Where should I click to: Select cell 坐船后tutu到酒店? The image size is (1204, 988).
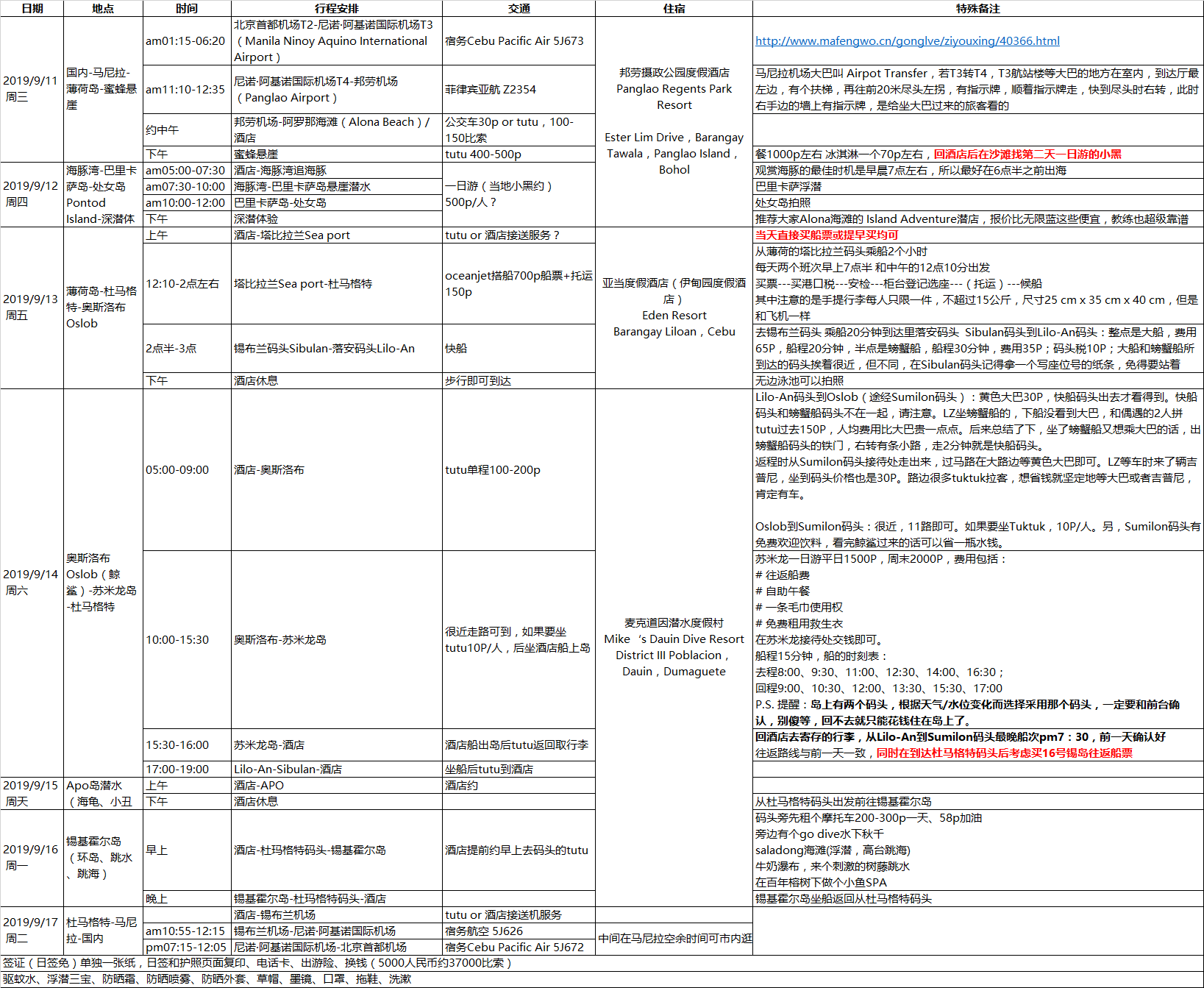click(519, 770)
